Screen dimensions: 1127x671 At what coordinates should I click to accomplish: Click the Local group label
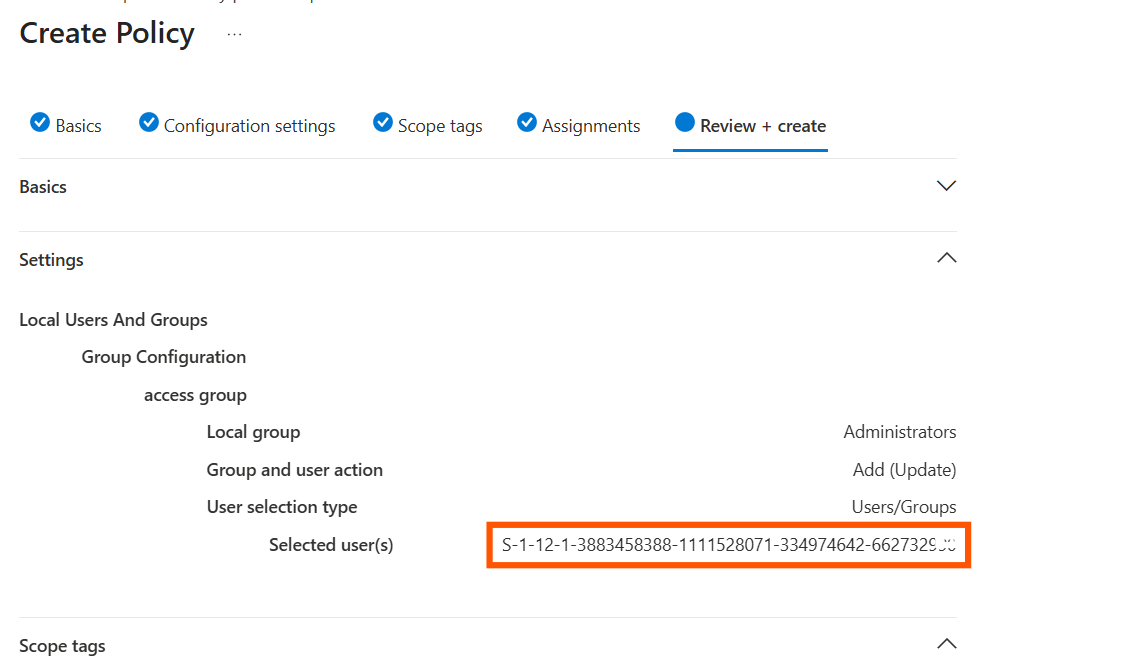(254, 432)
